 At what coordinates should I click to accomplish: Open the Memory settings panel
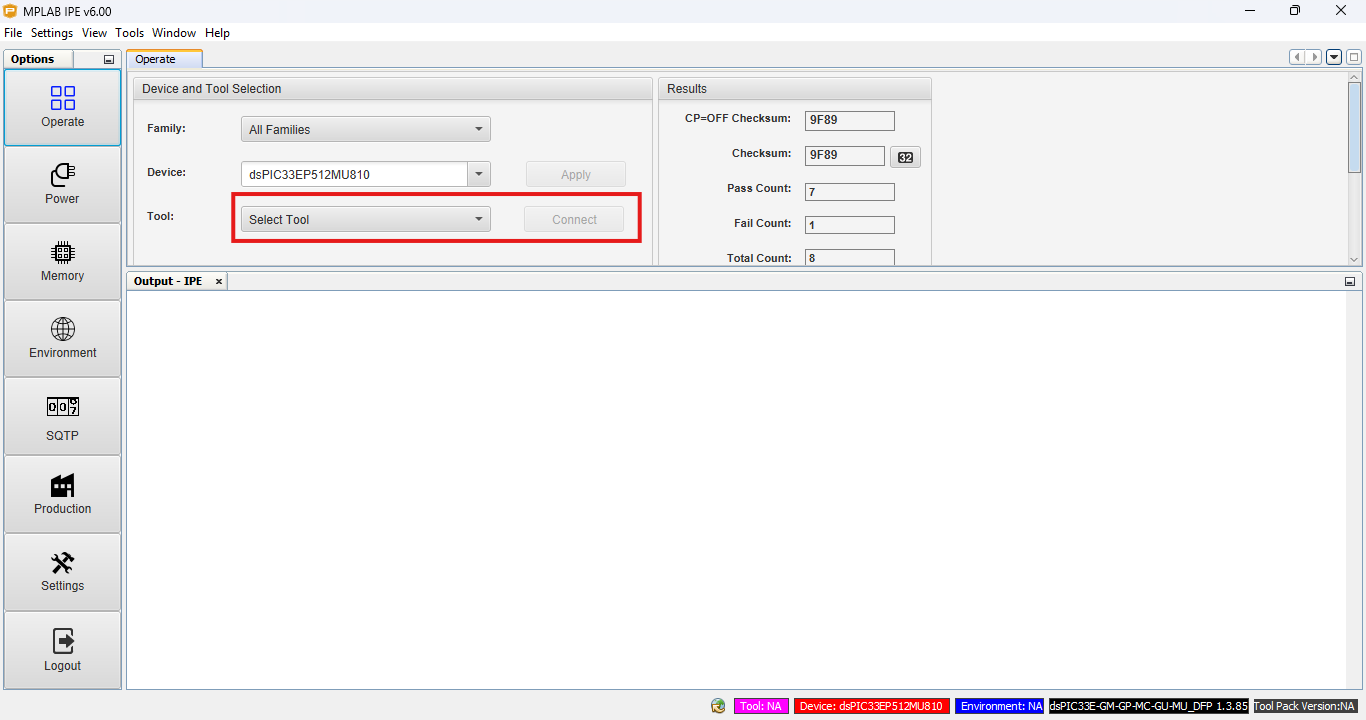click(62, 262)
